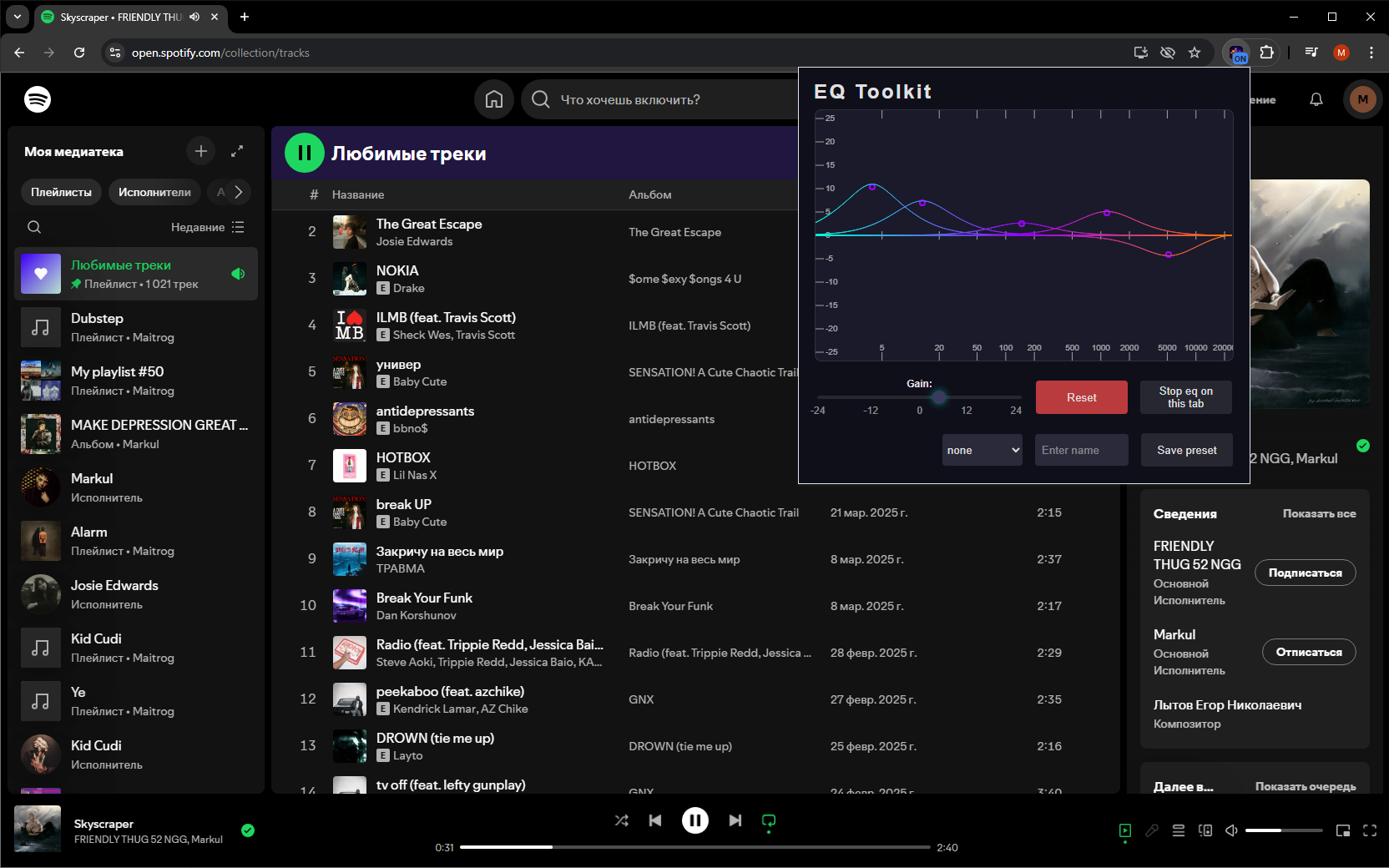Open the EQ preset dropdown showing none
Image resolution: width=1389 pixels, height=868 pixels.
click(x=982, y=450)
